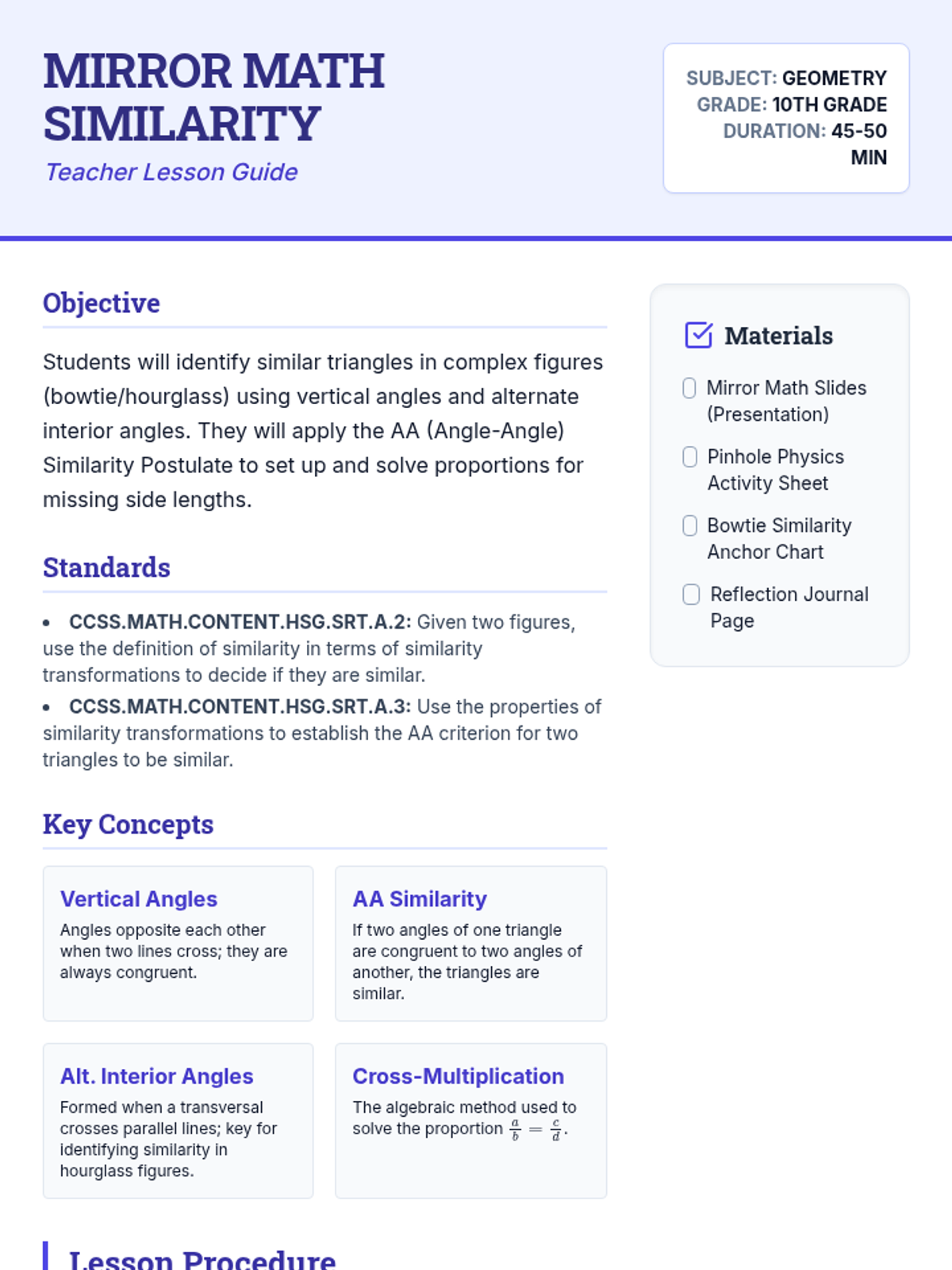Click the Subject, Grade, Duration info box
Image resolution: width=952 pixels, height=1270 pixels.
coord(785,117)
